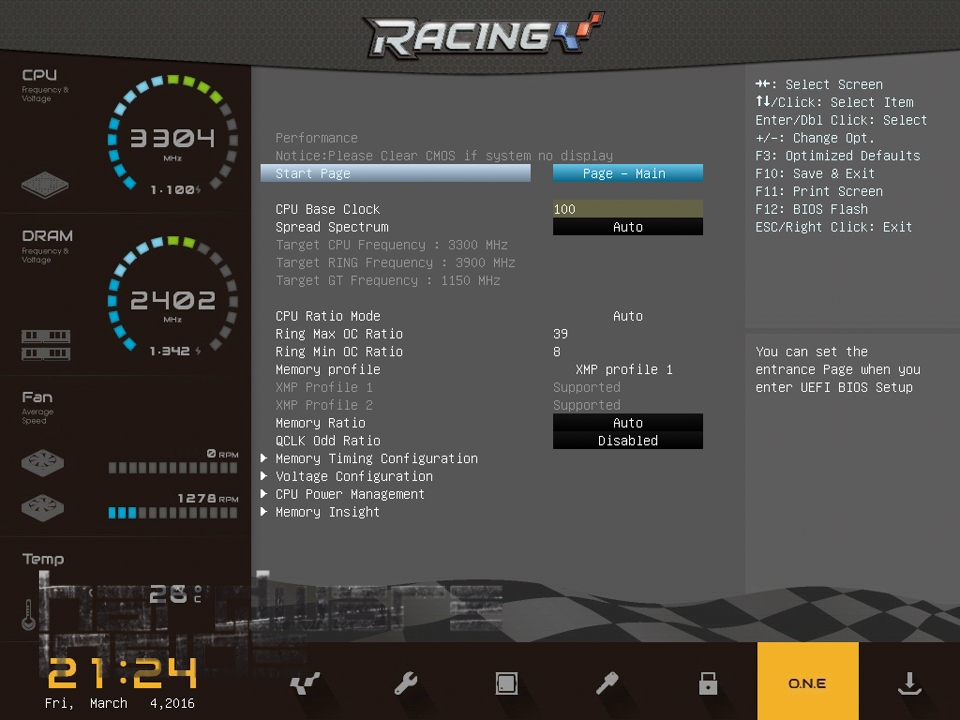Open the Memory Ratio Auto dropdown
960x720 pixels.
click(628, 422)
